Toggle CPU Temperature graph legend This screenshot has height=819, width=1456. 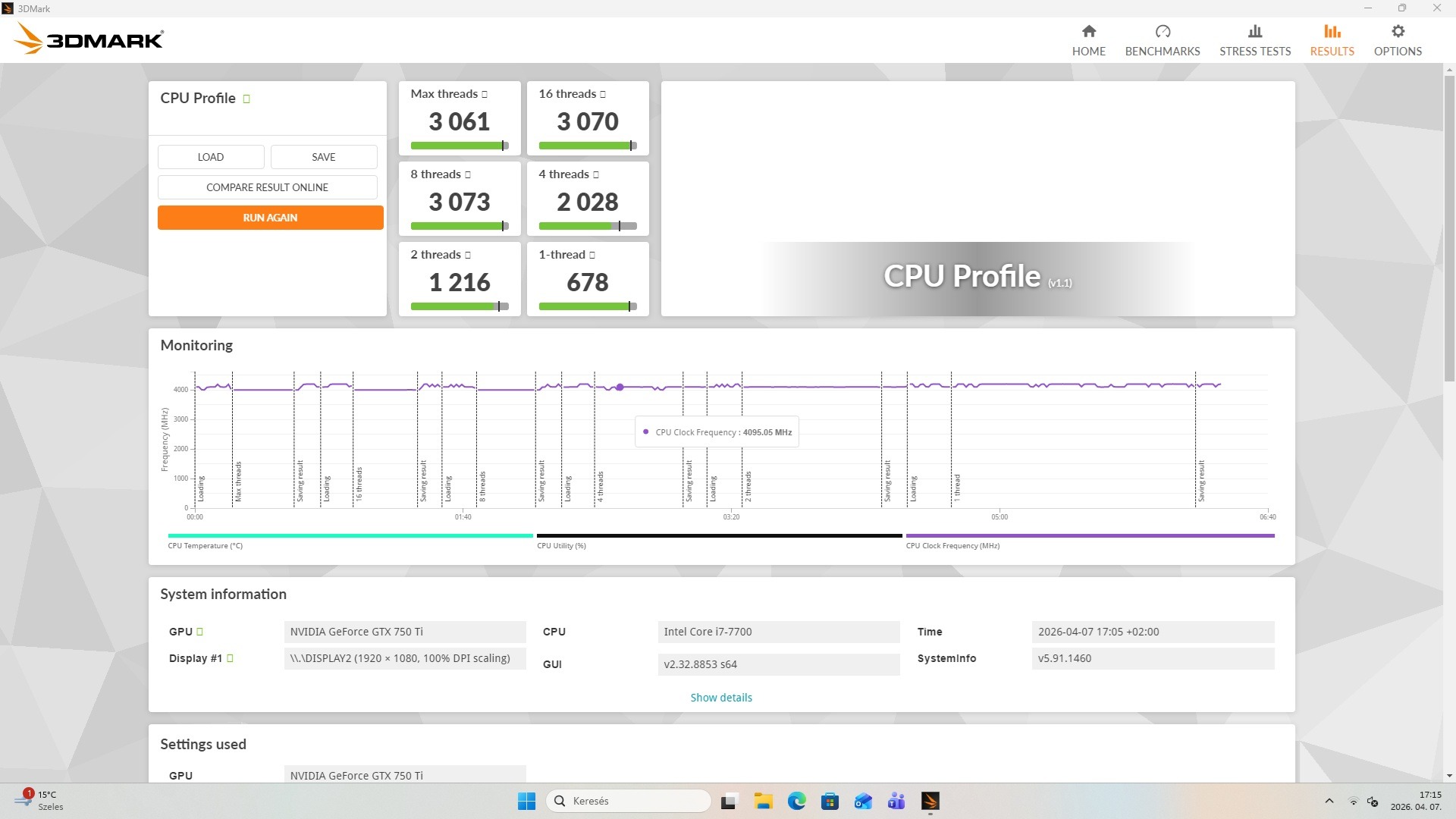click(205, 545)
